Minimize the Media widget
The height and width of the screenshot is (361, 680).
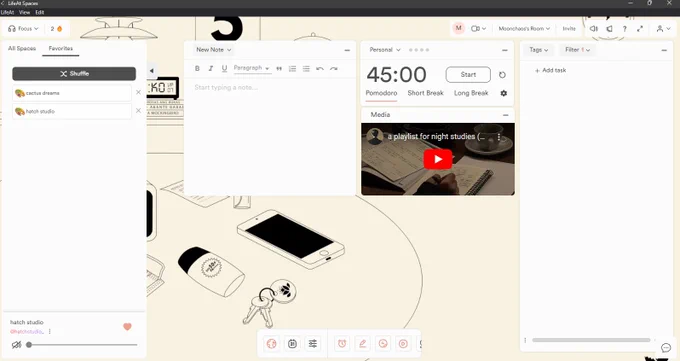[505, 115]
